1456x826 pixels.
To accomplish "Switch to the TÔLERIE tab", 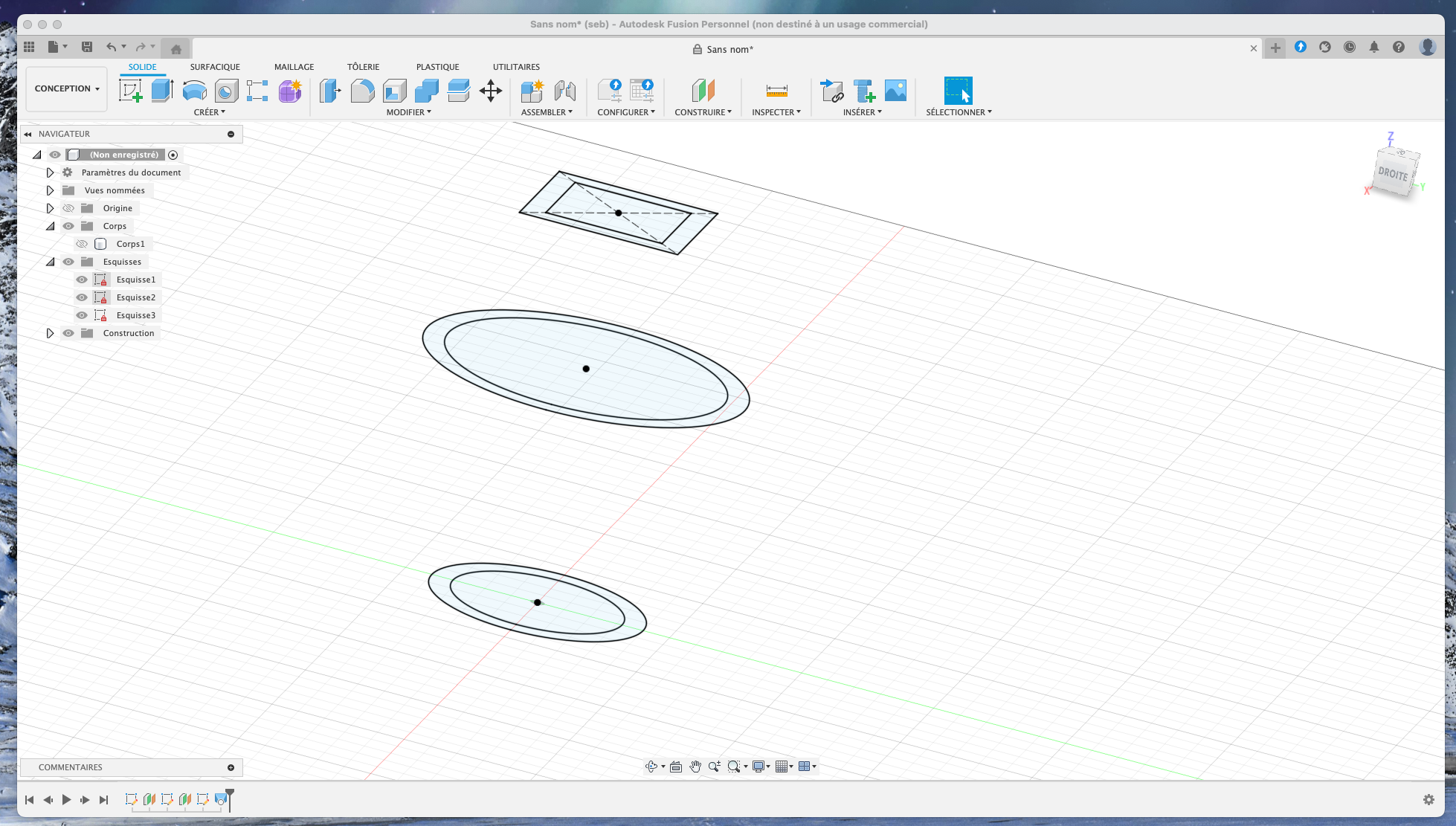I will tap(364, 67).
